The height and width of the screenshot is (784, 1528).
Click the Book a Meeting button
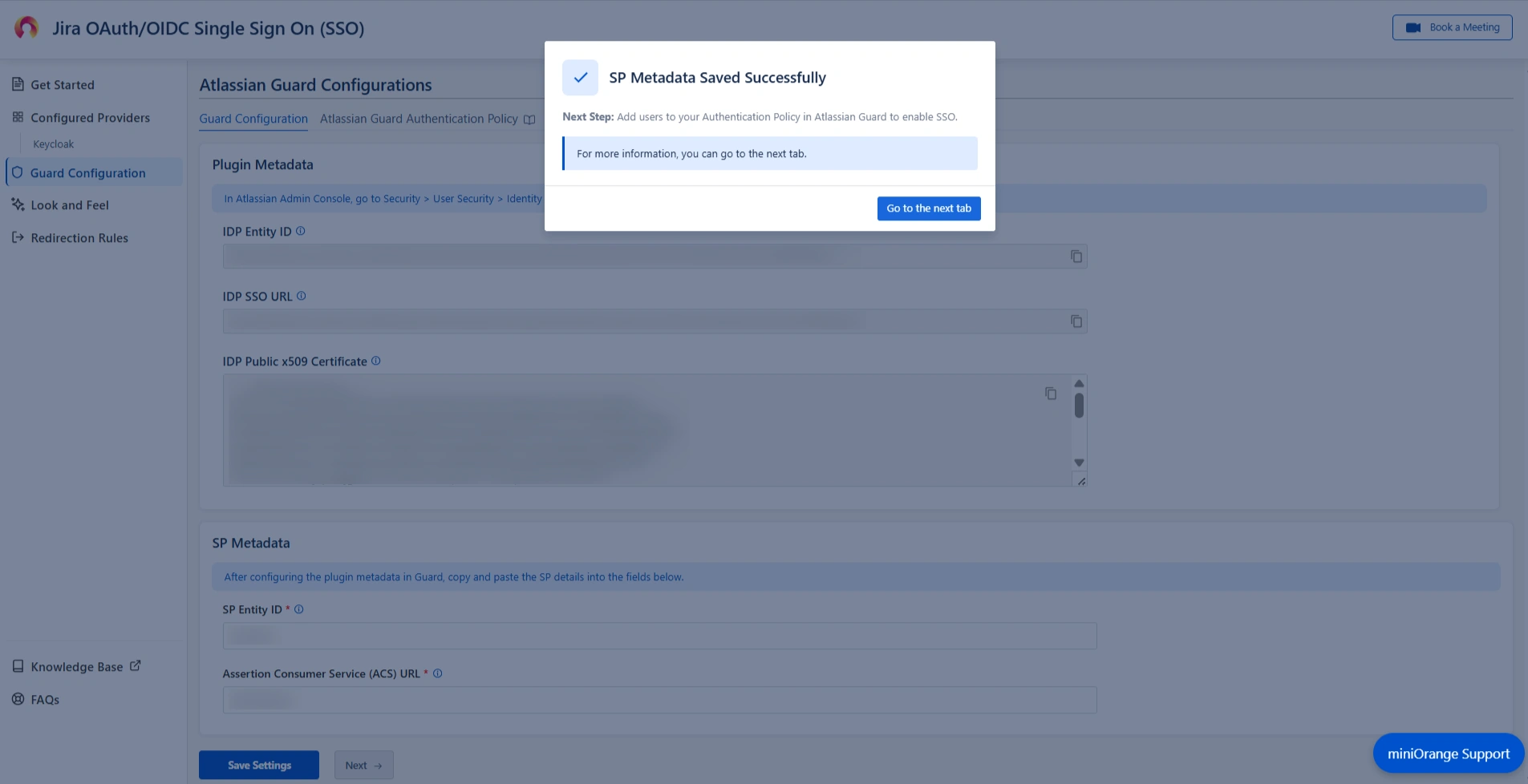1453,27
